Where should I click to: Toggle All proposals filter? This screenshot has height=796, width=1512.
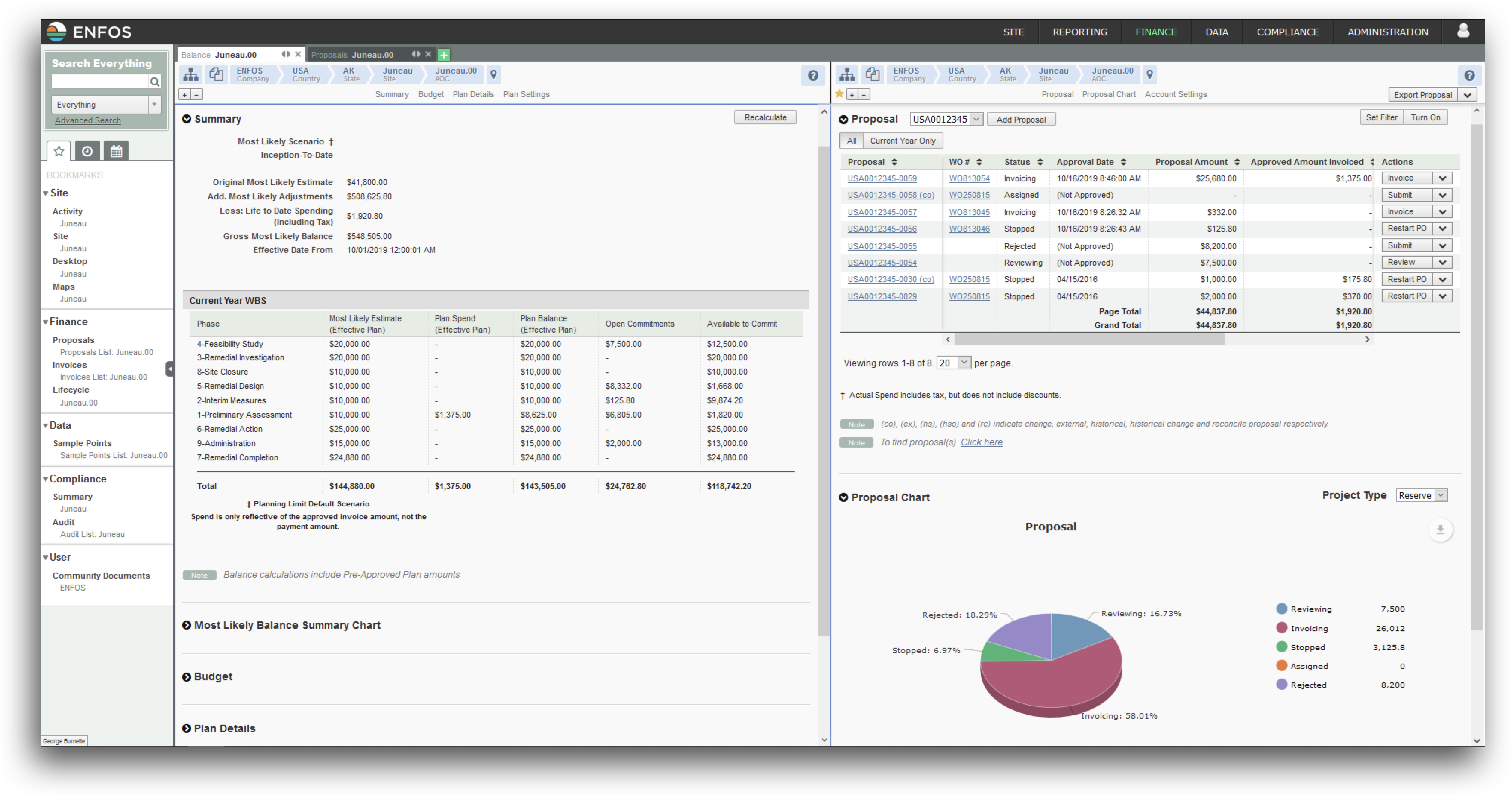click(x=851, y=141)
